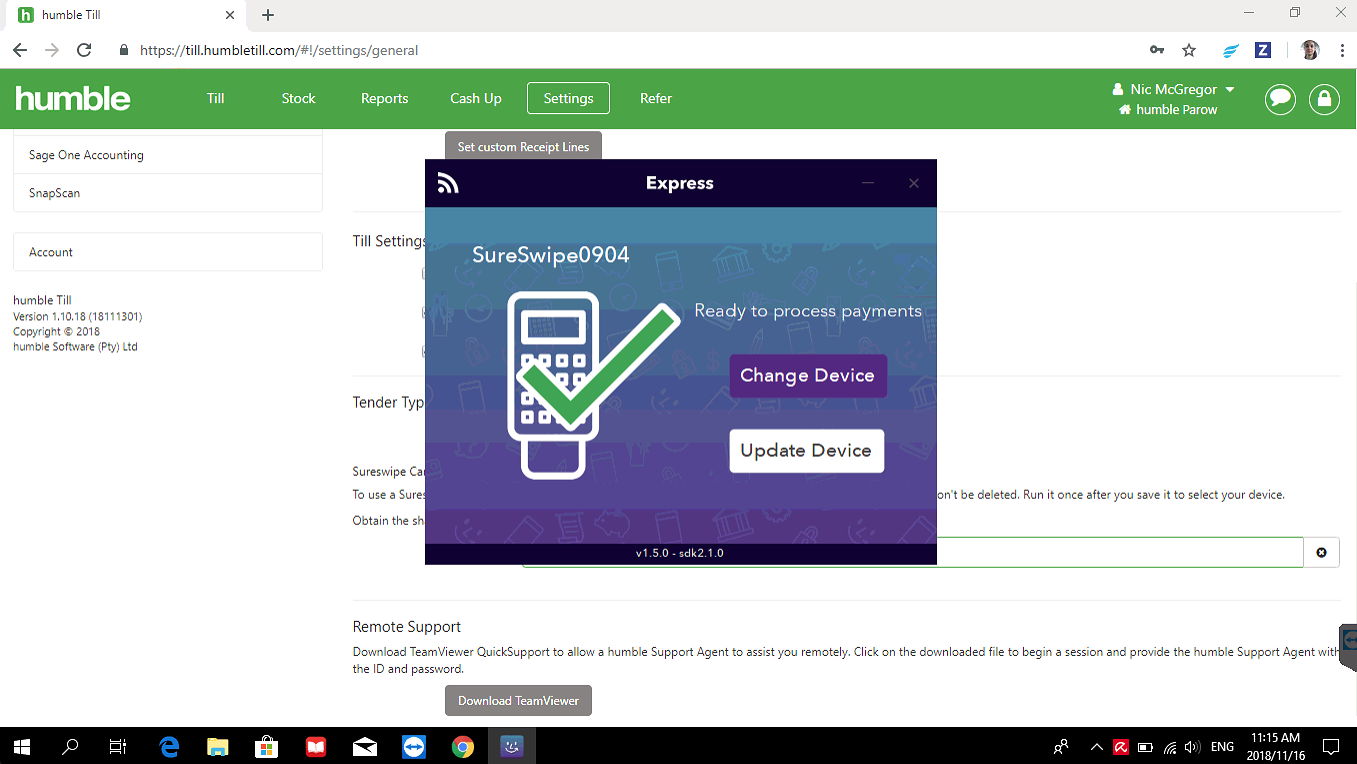This screenshot has width=1357, height=764.
Task: Select SnapScan in the sidebar
Action: 168,193
